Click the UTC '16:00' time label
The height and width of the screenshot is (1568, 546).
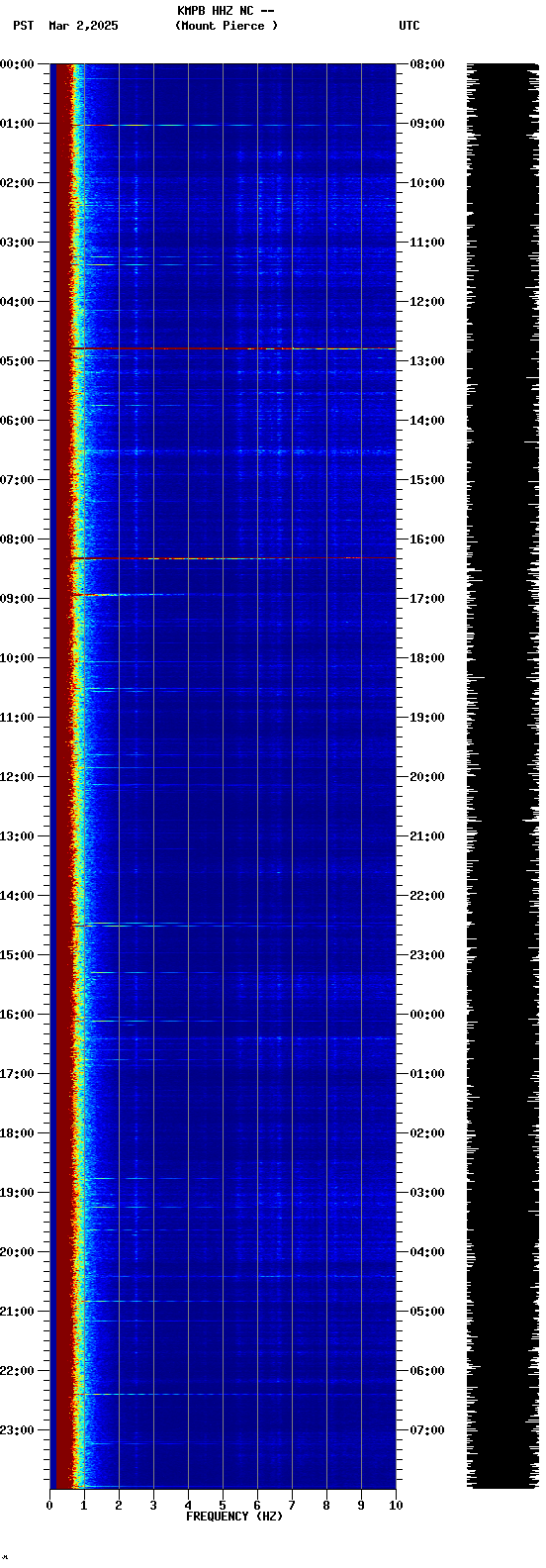tap(426, 539)
